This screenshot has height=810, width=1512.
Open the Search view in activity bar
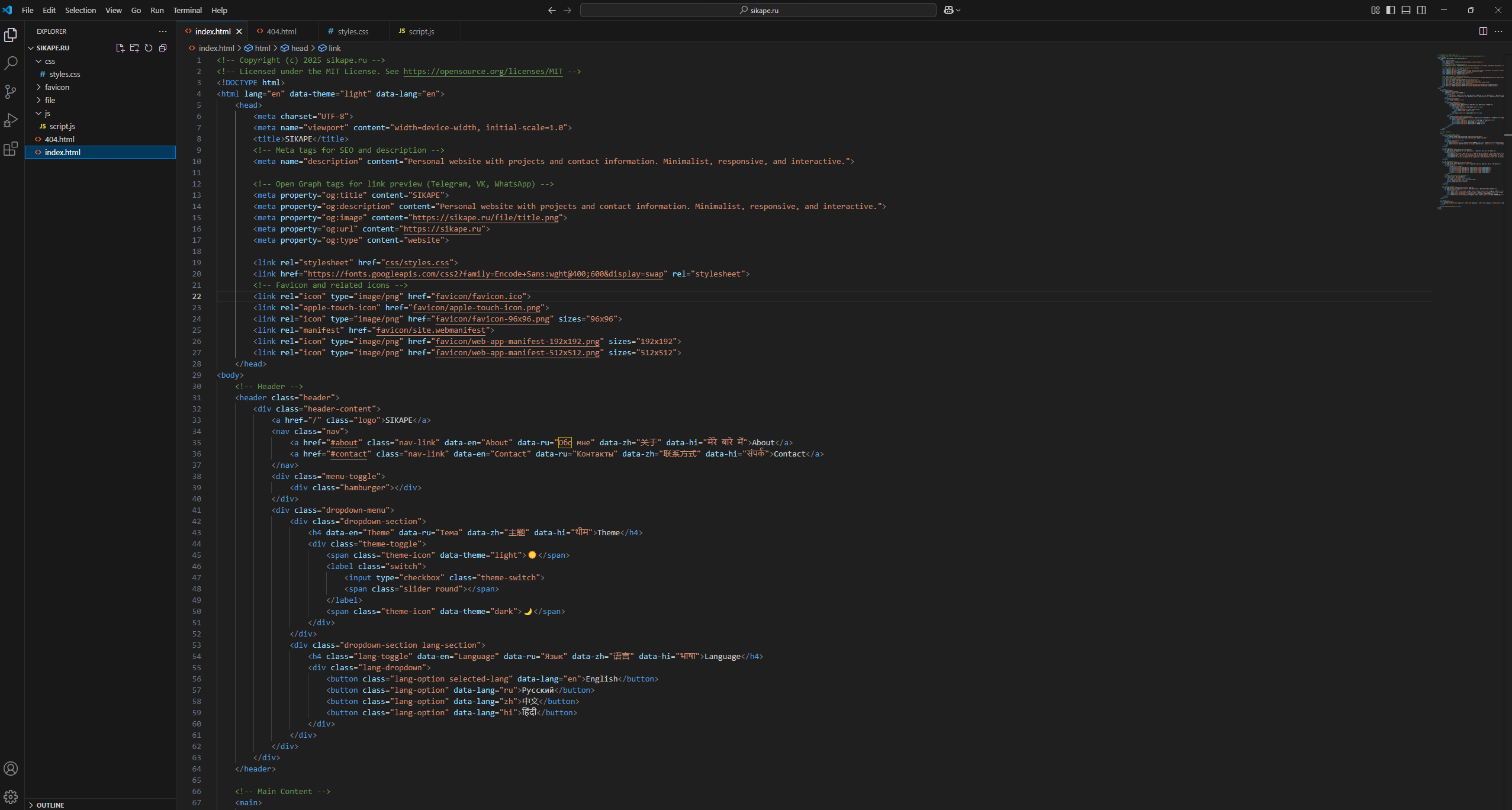11,63
